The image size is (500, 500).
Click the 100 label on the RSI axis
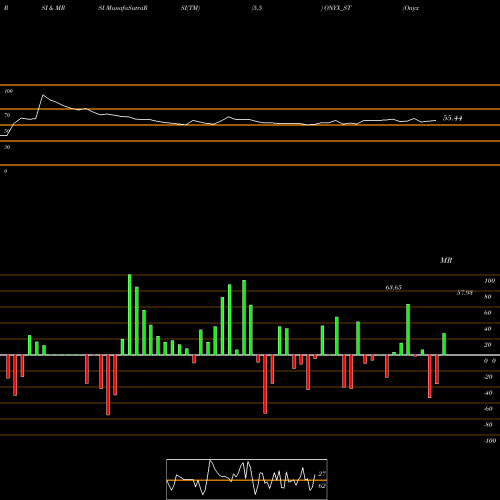(9, 91)
